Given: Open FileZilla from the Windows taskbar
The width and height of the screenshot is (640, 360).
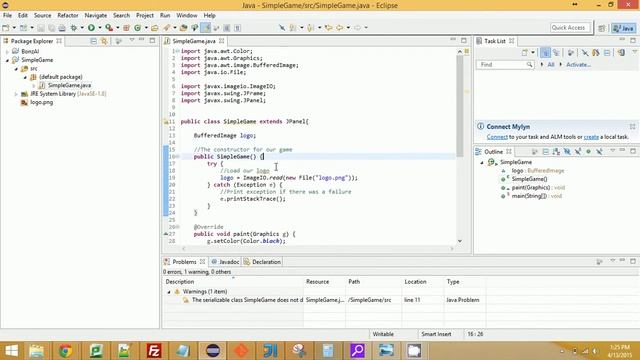Looking at the screenshot, I should [x=154, y=351].
